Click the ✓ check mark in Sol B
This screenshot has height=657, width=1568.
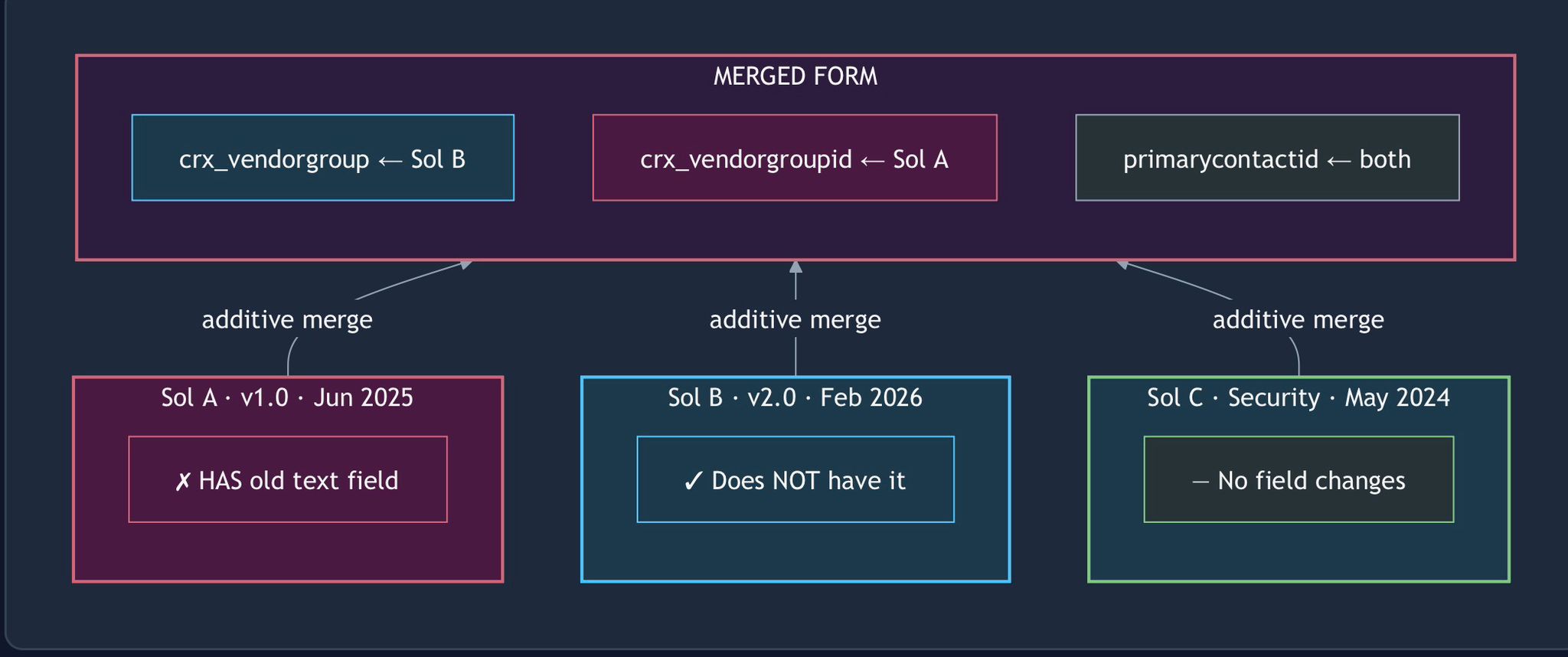[693, 481]
